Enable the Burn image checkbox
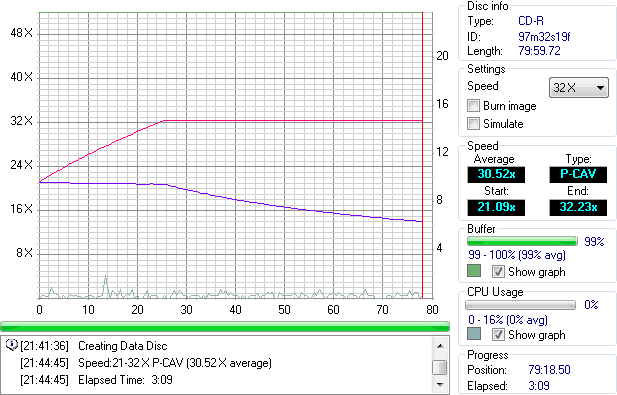This screenshot has width=617, height=395. click(473, 105)
